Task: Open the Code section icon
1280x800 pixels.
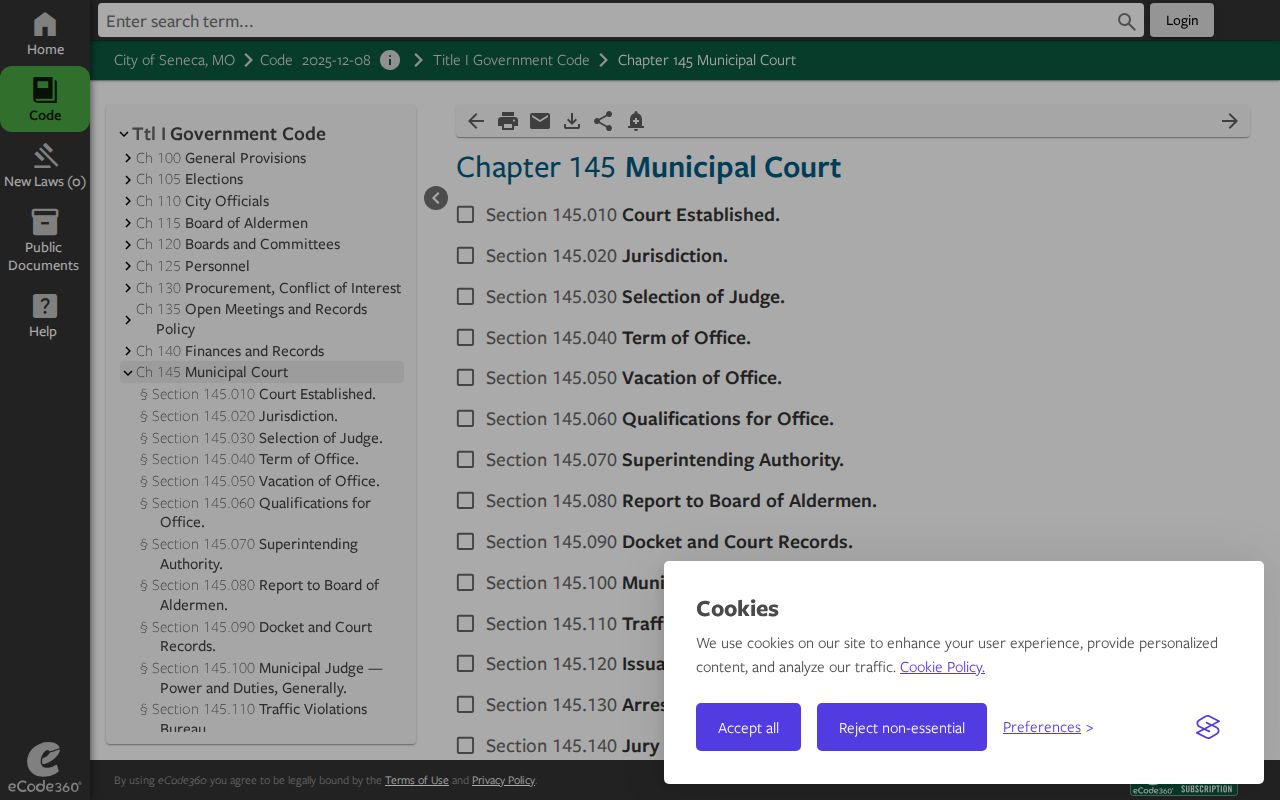Action: (45, 100)
